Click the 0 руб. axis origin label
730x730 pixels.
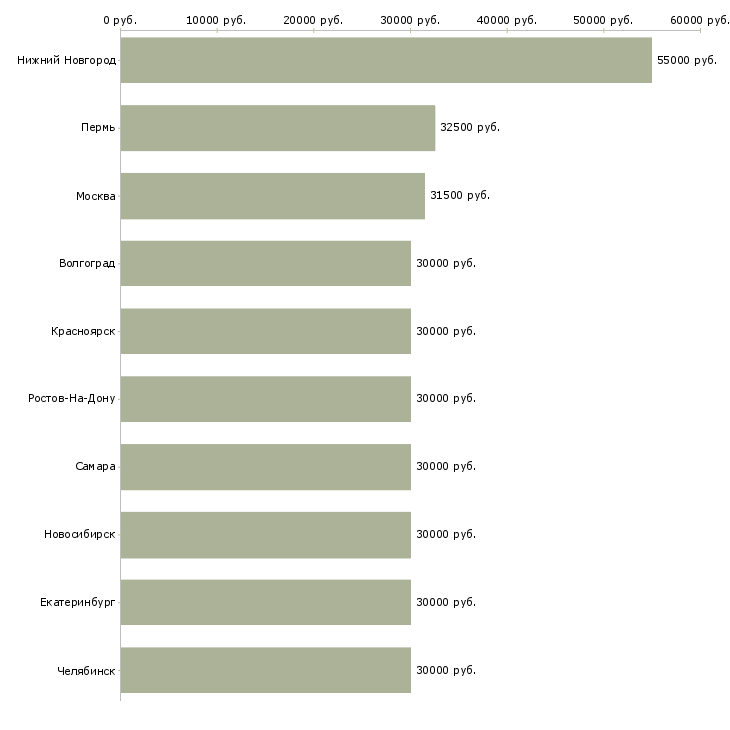click(x=120, y=20)
